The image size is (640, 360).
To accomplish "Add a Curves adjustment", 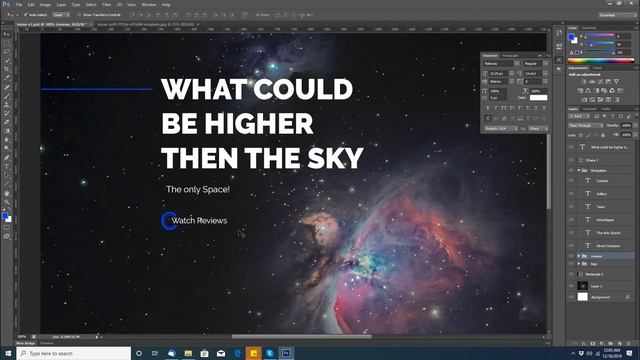I will coord(600,82).
